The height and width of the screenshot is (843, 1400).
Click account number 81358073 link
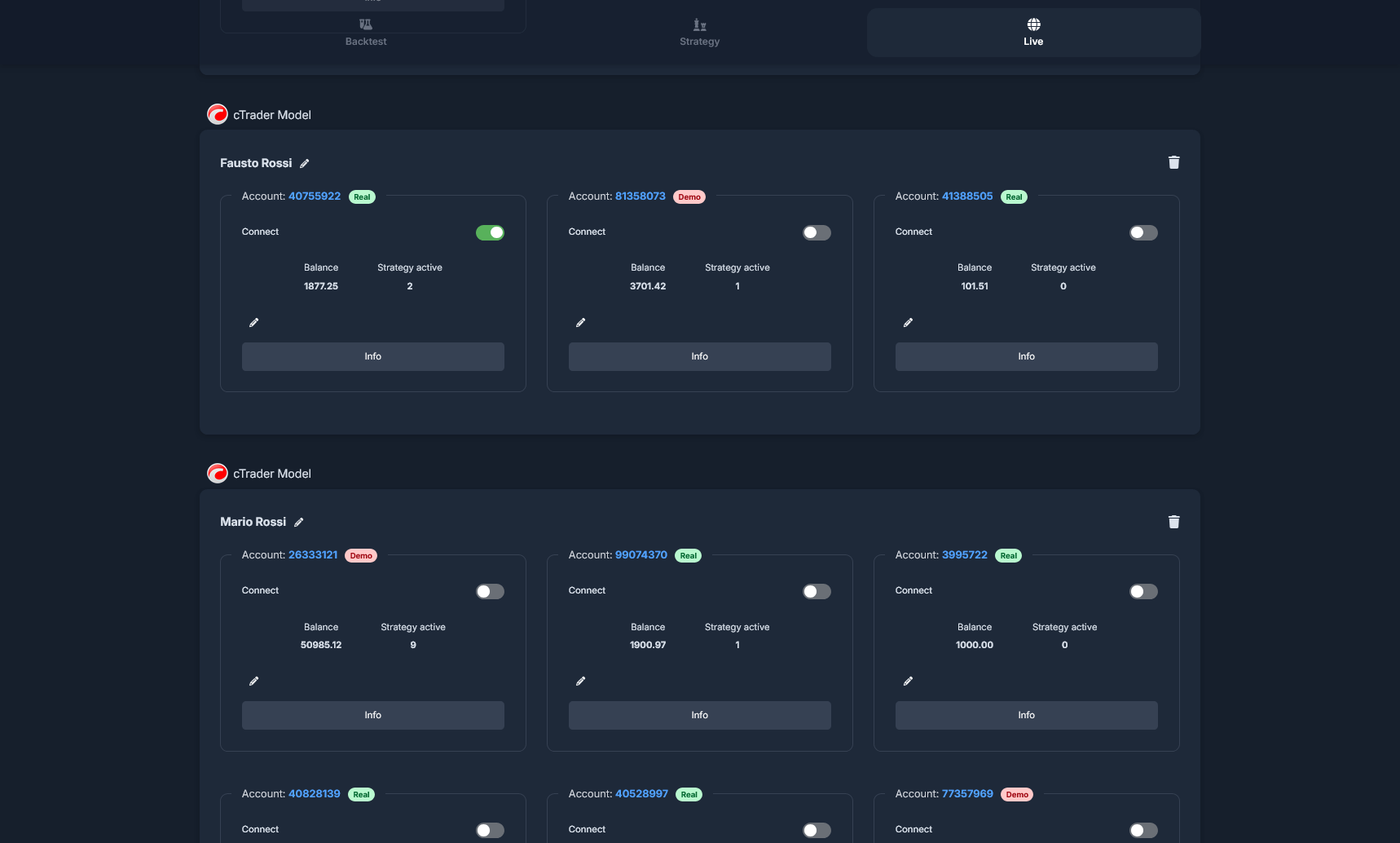tap(641, 196)
